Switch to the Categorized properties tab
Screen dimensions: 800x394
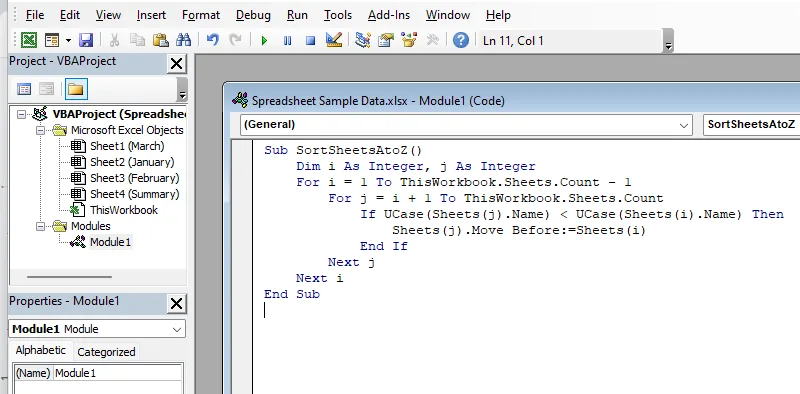(x=106, y=352)
